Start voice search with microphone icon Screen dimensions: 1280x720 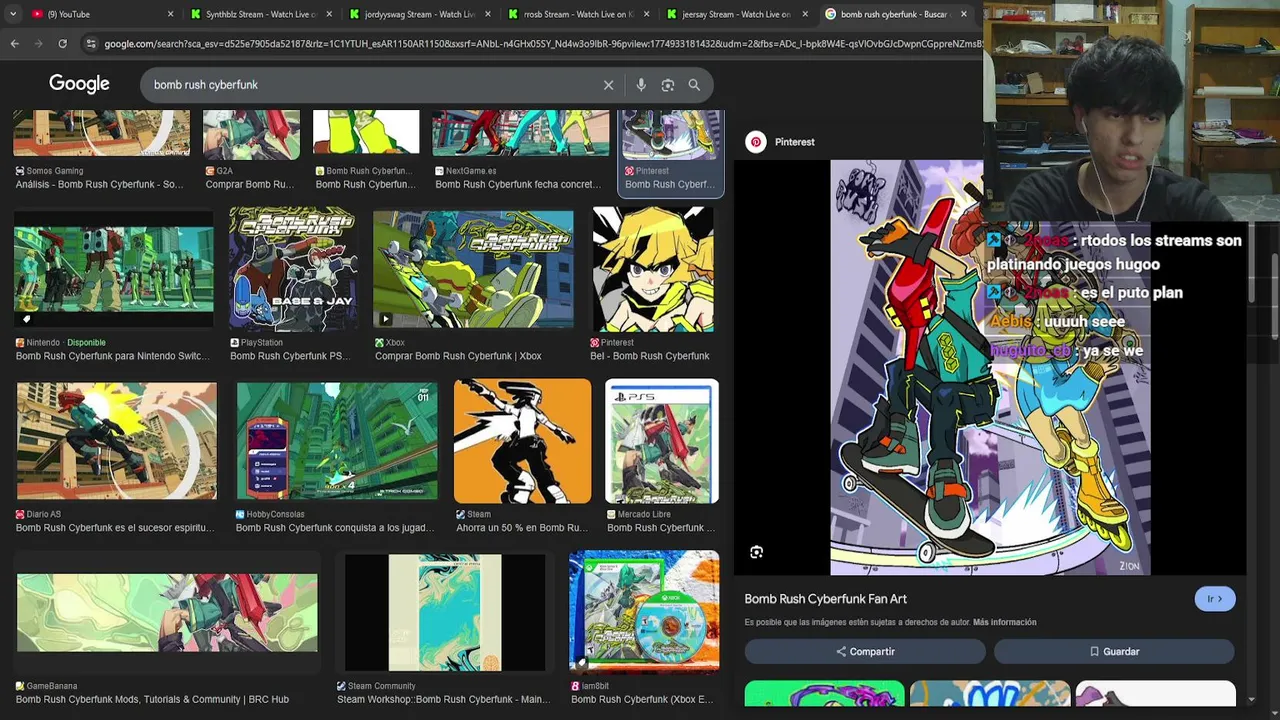(x=641, y=85)
